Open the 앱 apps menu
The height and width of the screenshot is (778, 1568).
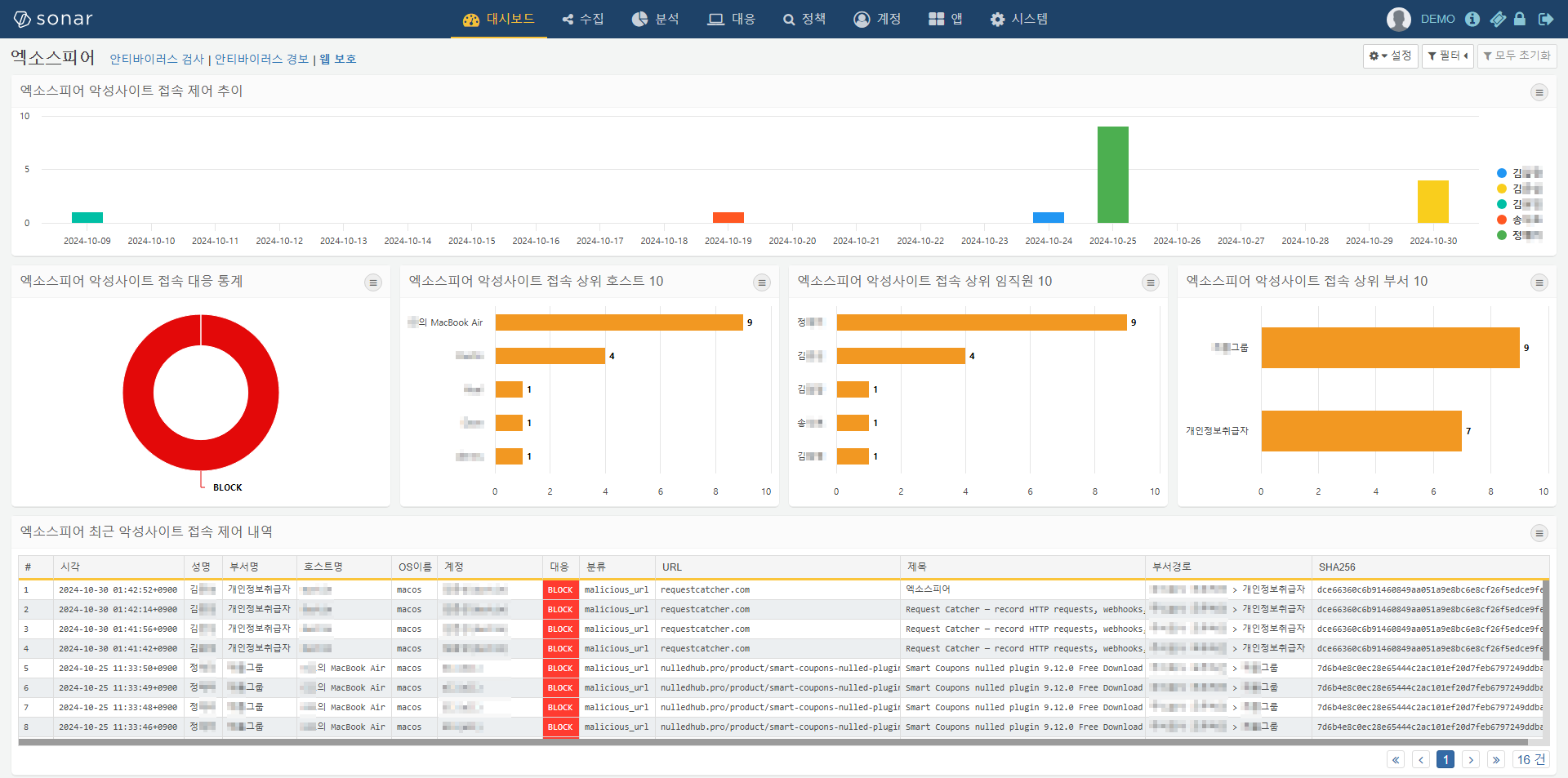(x=946, y=19)
